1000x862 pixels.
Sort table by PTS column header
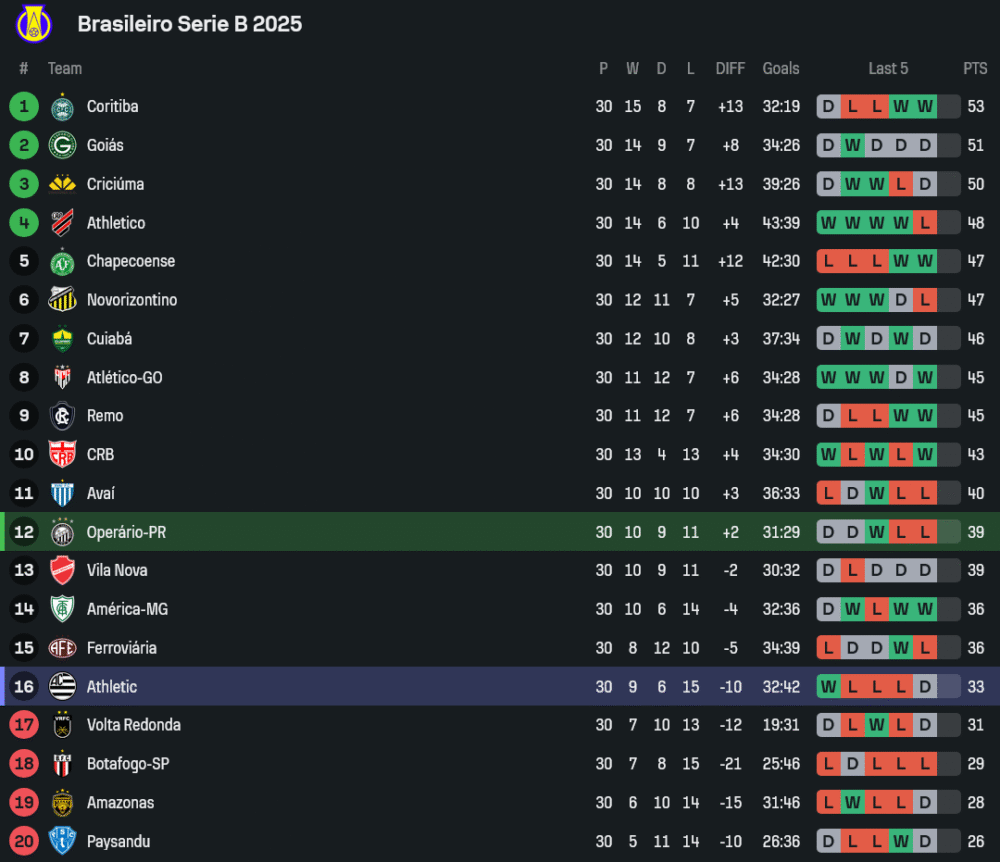tap(975, 69)
